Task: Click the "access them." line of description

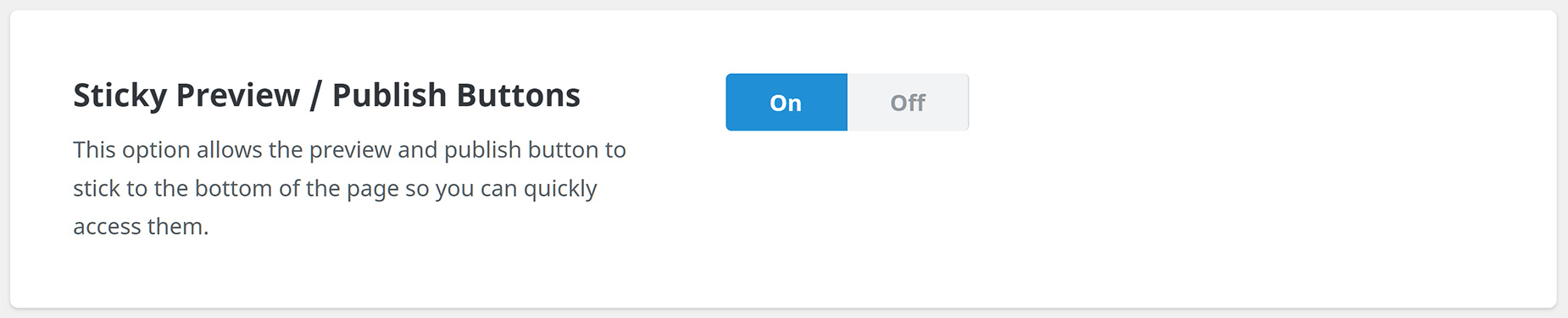Action: pos(141,226)
